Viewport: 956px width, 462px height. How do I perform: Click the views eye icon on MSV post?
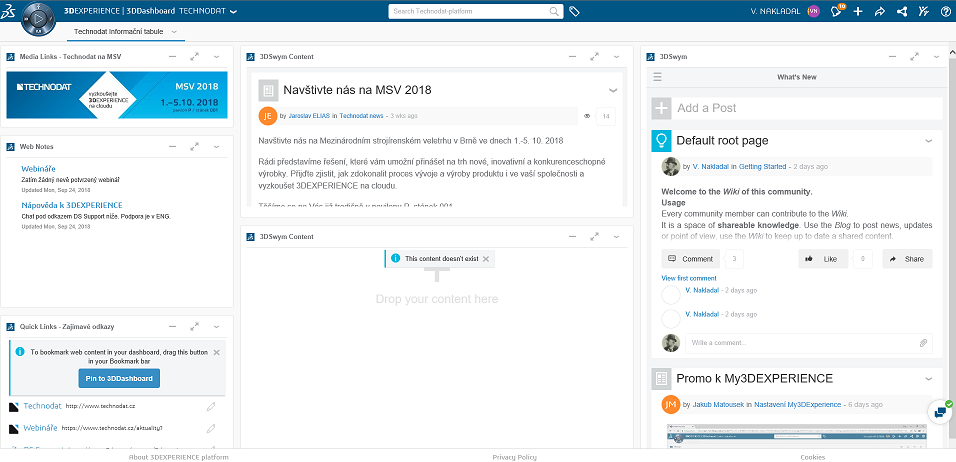coord(587,116)
